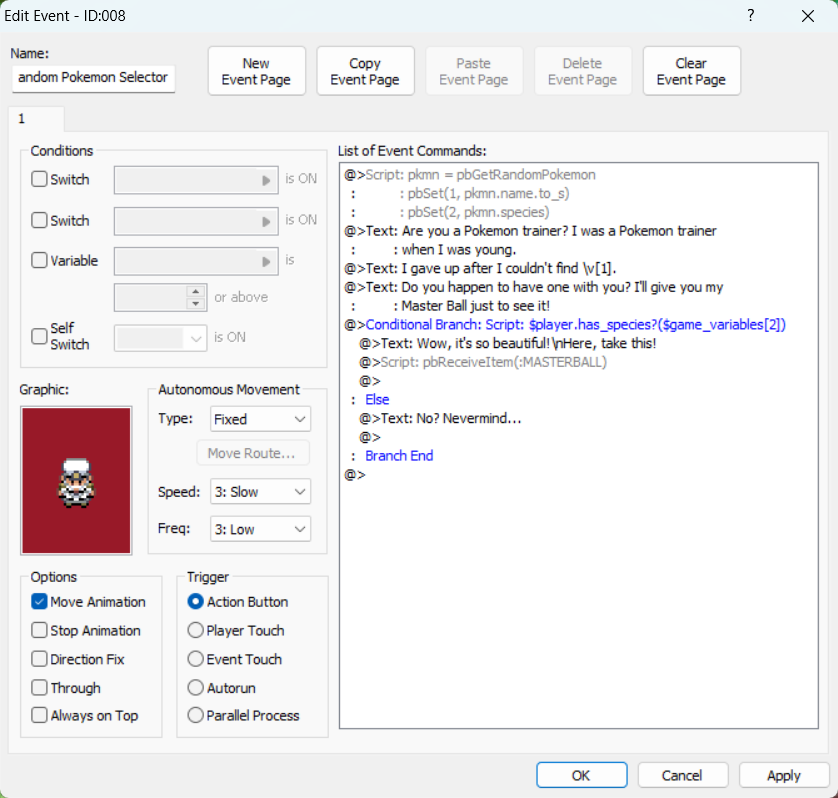Choose the Autorun trigger option
Screen dimensions: 838x798
[196, 688]
